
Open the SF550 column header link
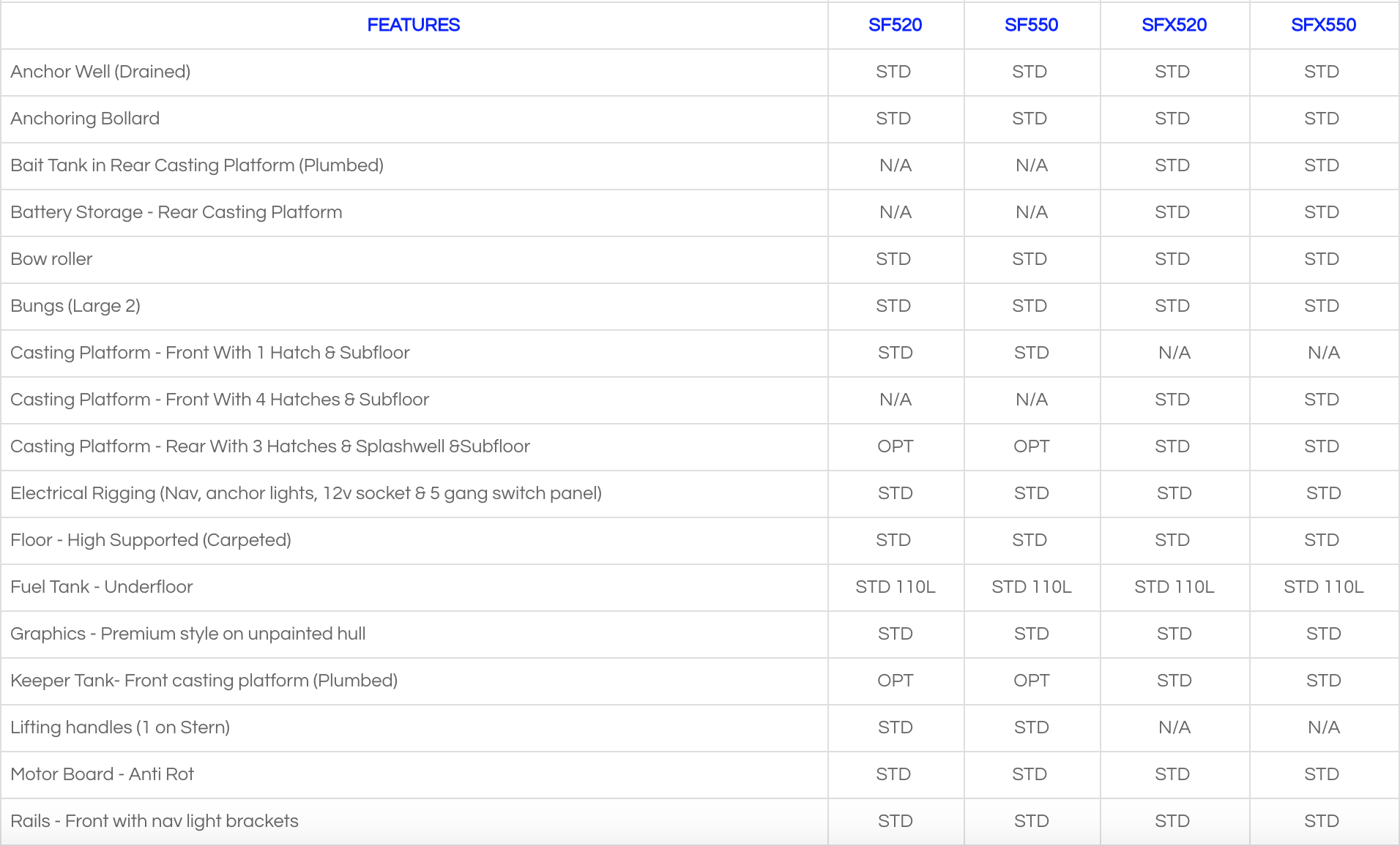(1031, 25)
